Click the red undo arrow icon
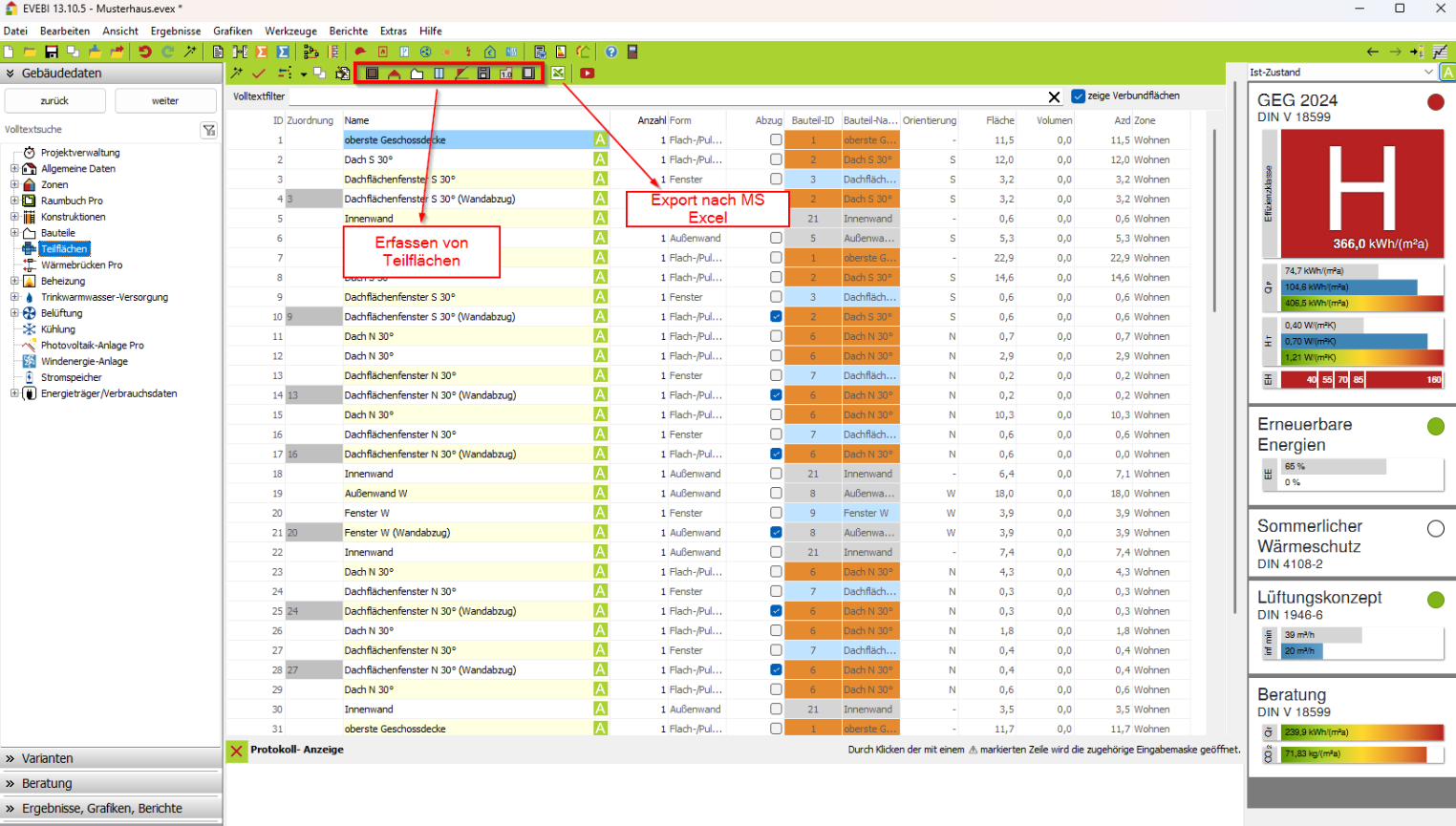This screenshot has width=1456, height=826. click(x=145, y=52)
